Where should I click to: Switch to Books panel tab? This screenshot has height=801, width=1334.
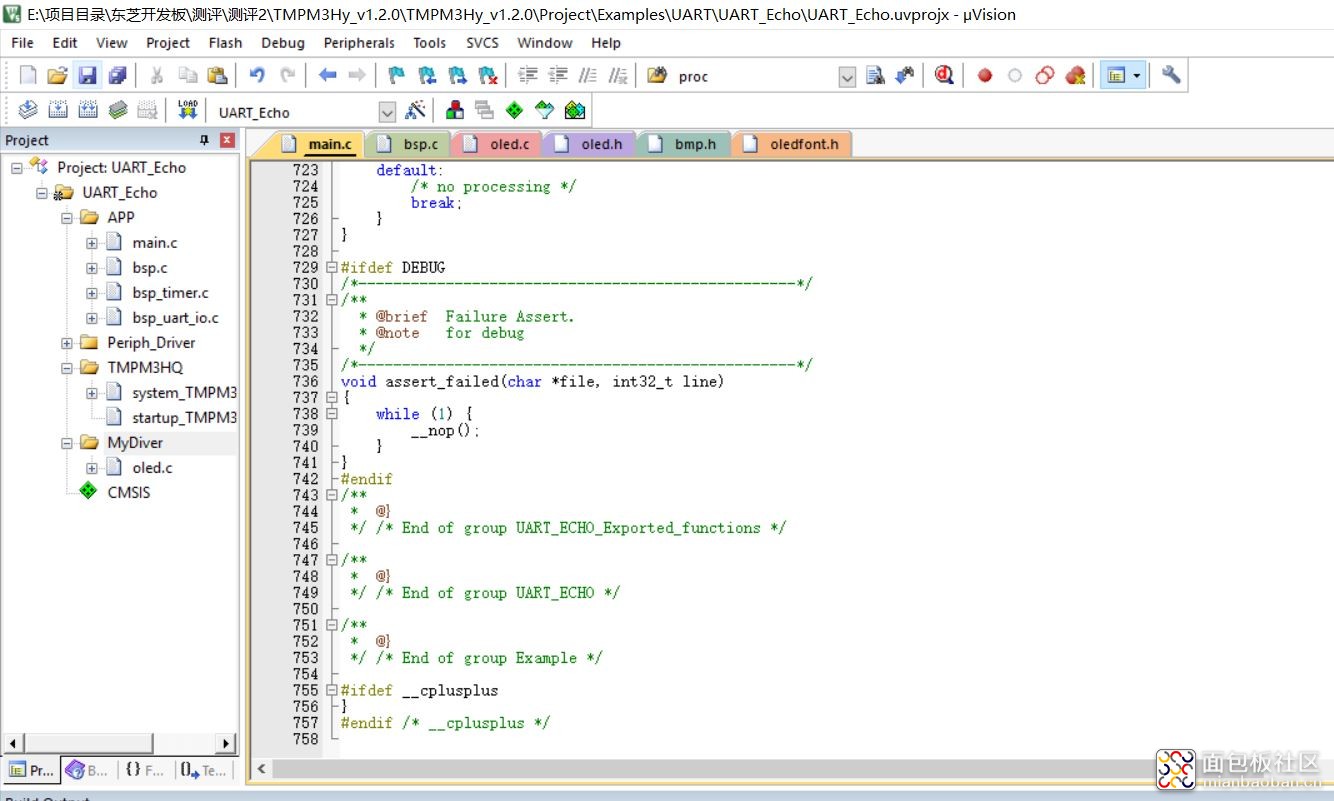tap(87, 770)
